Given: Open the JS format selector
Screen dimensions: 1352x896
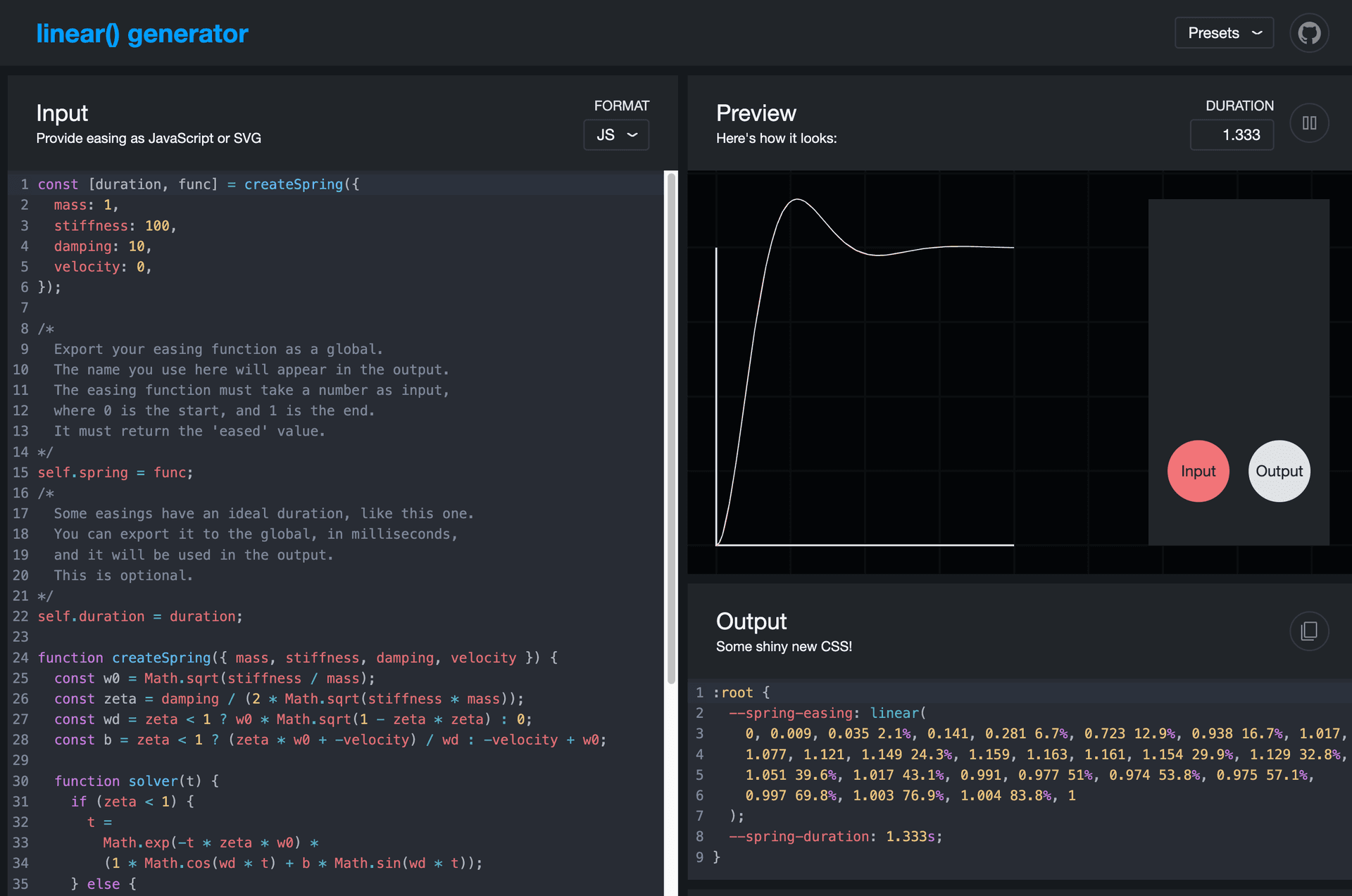Looking at the screenshot, I should (615, 134).
